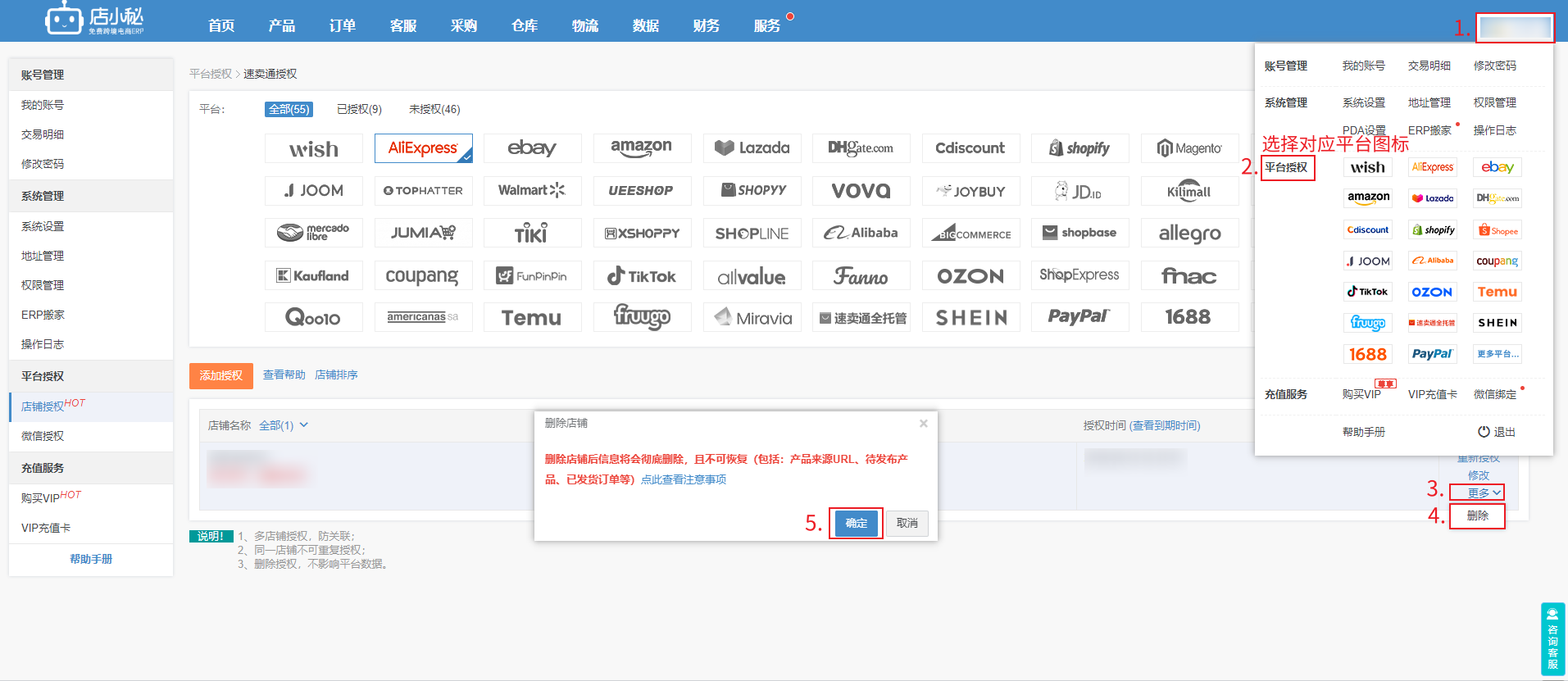
Task: Select the Temu platform tile in main grid
Action: tap(533, 317)
